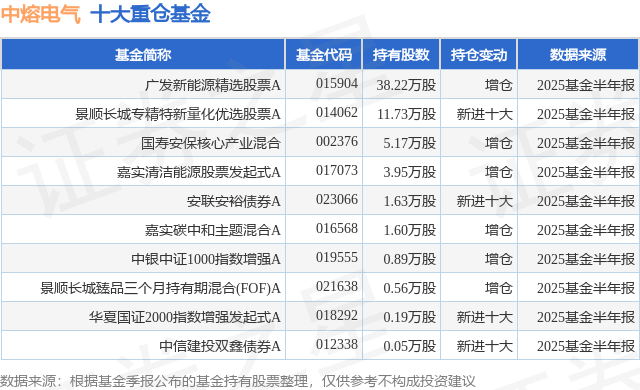The height and width of the screenshot is (390, 640).
Task: Open 中银中证1000指数增强A fund entry
Action: coord(206,259)
